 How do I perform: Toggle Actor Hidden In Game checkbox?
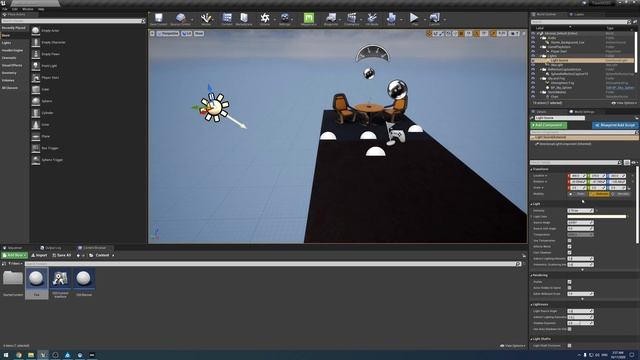point(569,288)
